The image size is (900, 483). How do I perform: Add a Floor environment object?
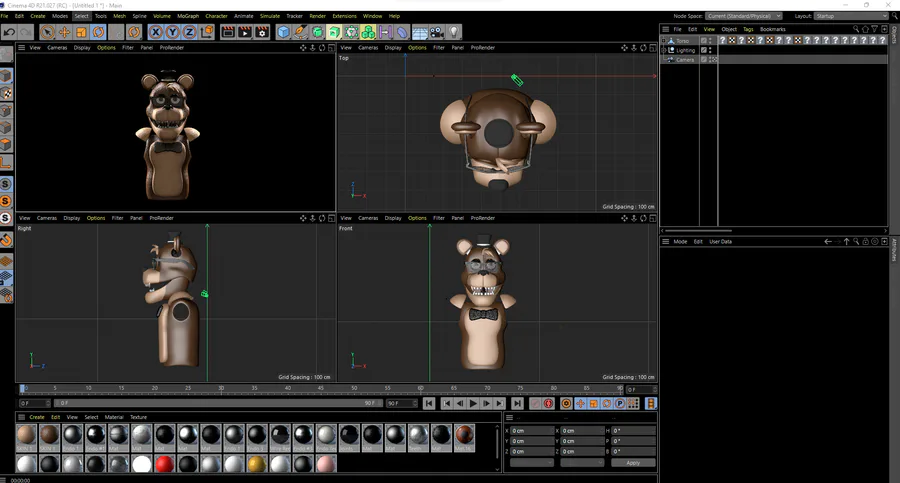[420, 32]
